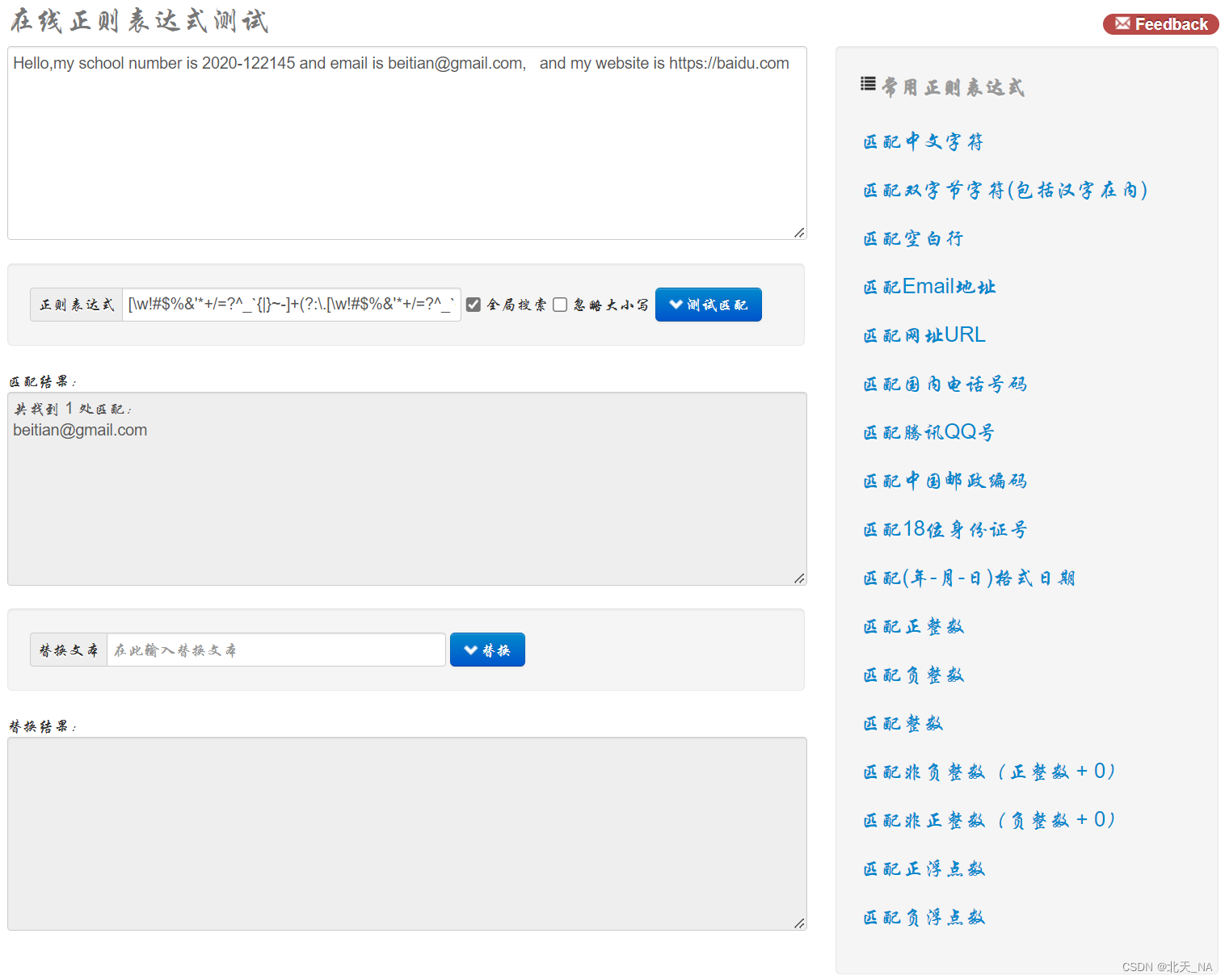Open the 匹配负浮点数 link
This screenshot has height=980, width=1225.
point(924,917)
